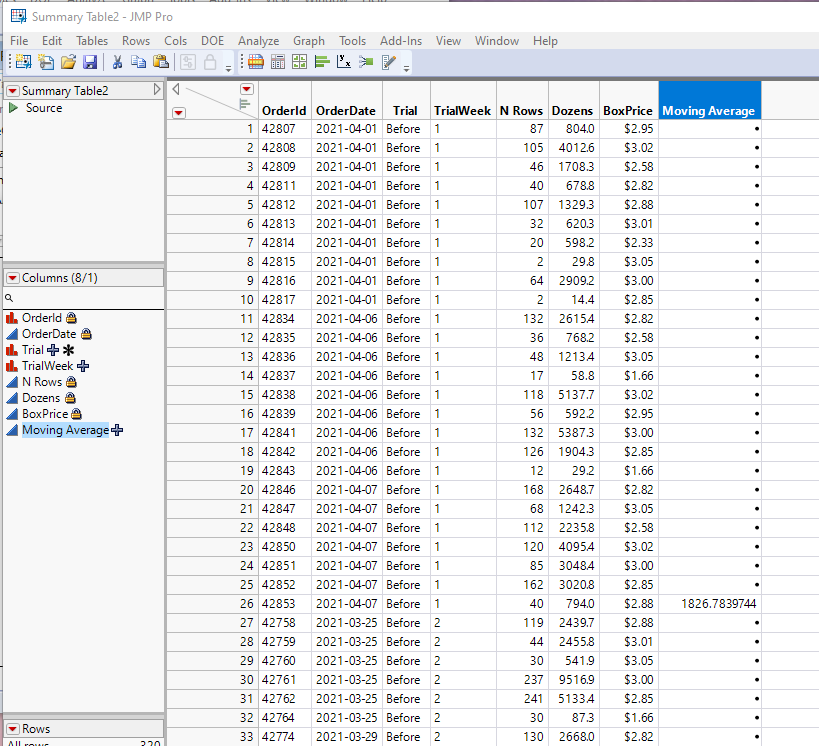Run the Source script green triangle
Viewport: 819px width, 746px height.
click(x=13, y=108)
